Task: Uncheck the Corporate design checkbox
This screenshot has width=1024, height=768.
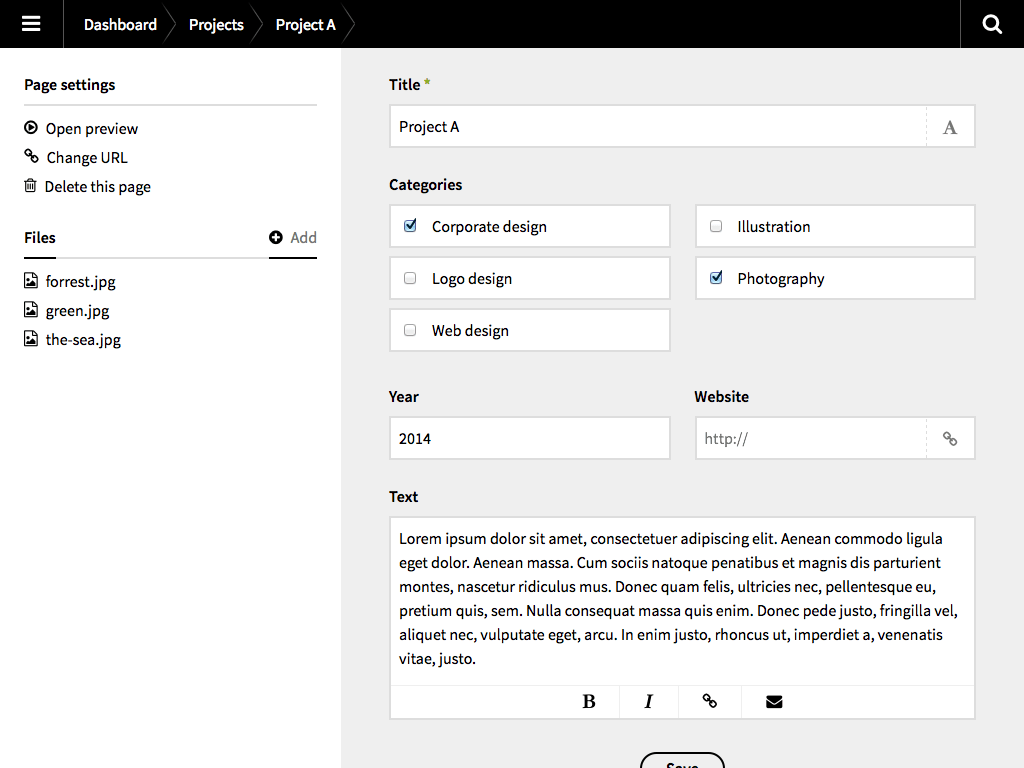Action: 410,226
